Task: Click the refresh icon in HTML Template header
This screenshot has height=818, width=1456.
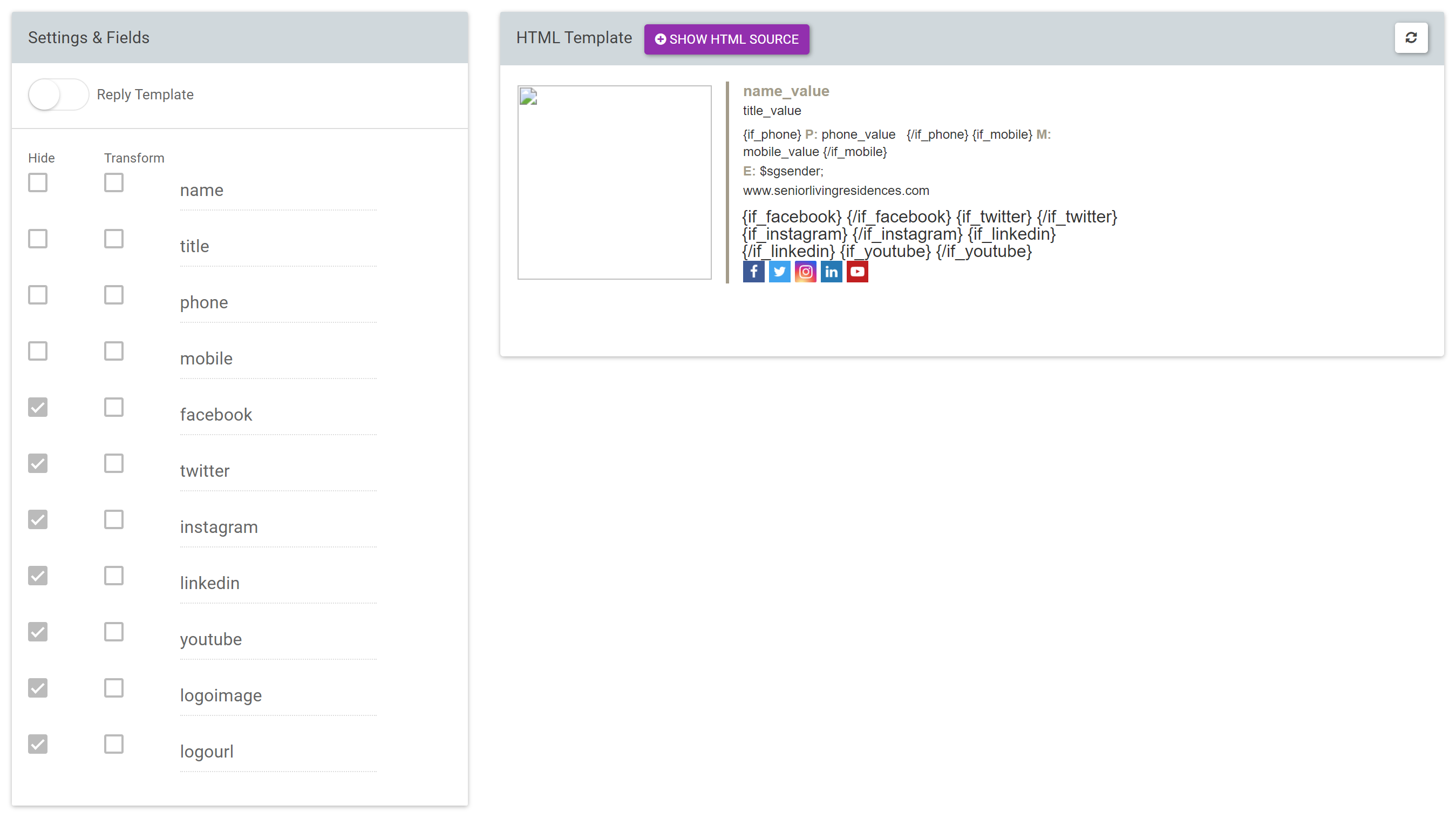Action: (1411, 38)
